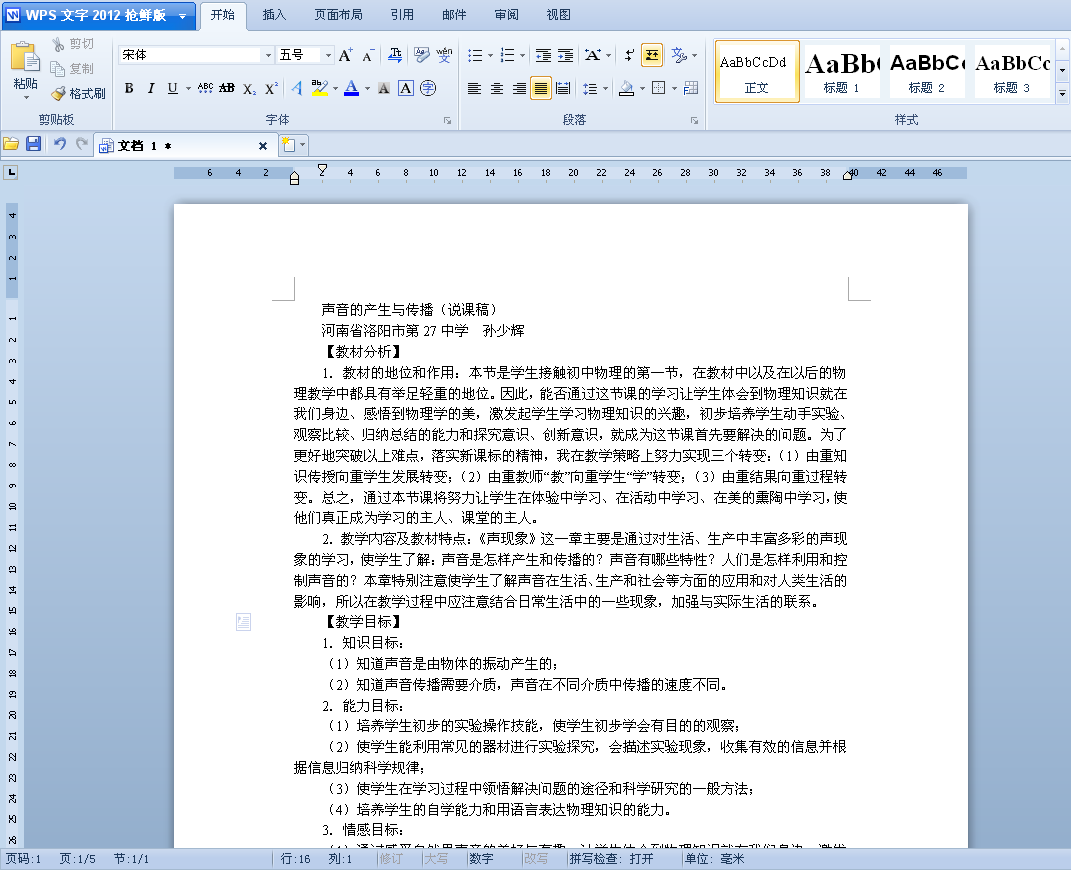
Task: Click the undo arrow icon
Action: (60, 145)
